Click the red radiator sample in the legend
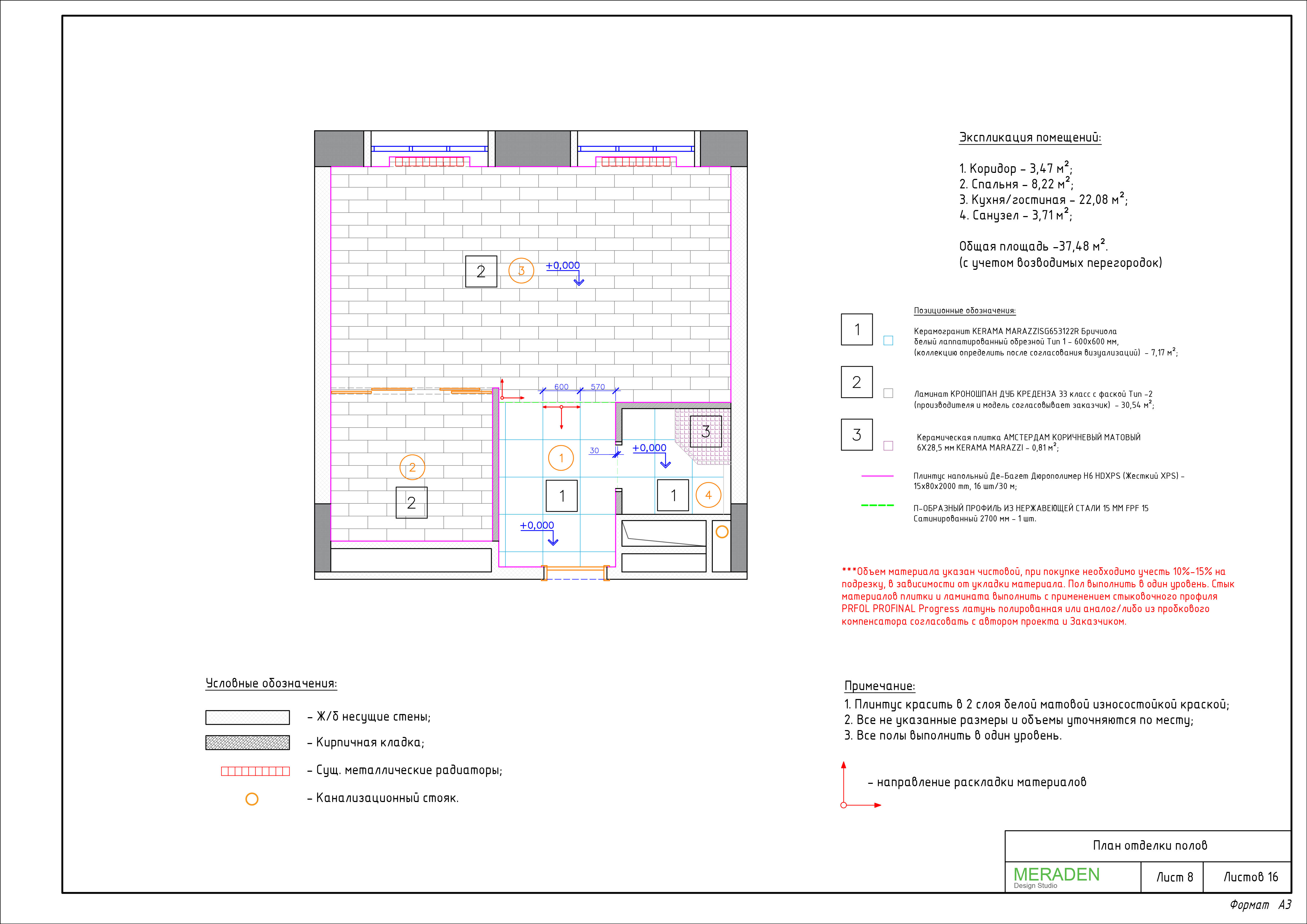 tap(255, 771)
